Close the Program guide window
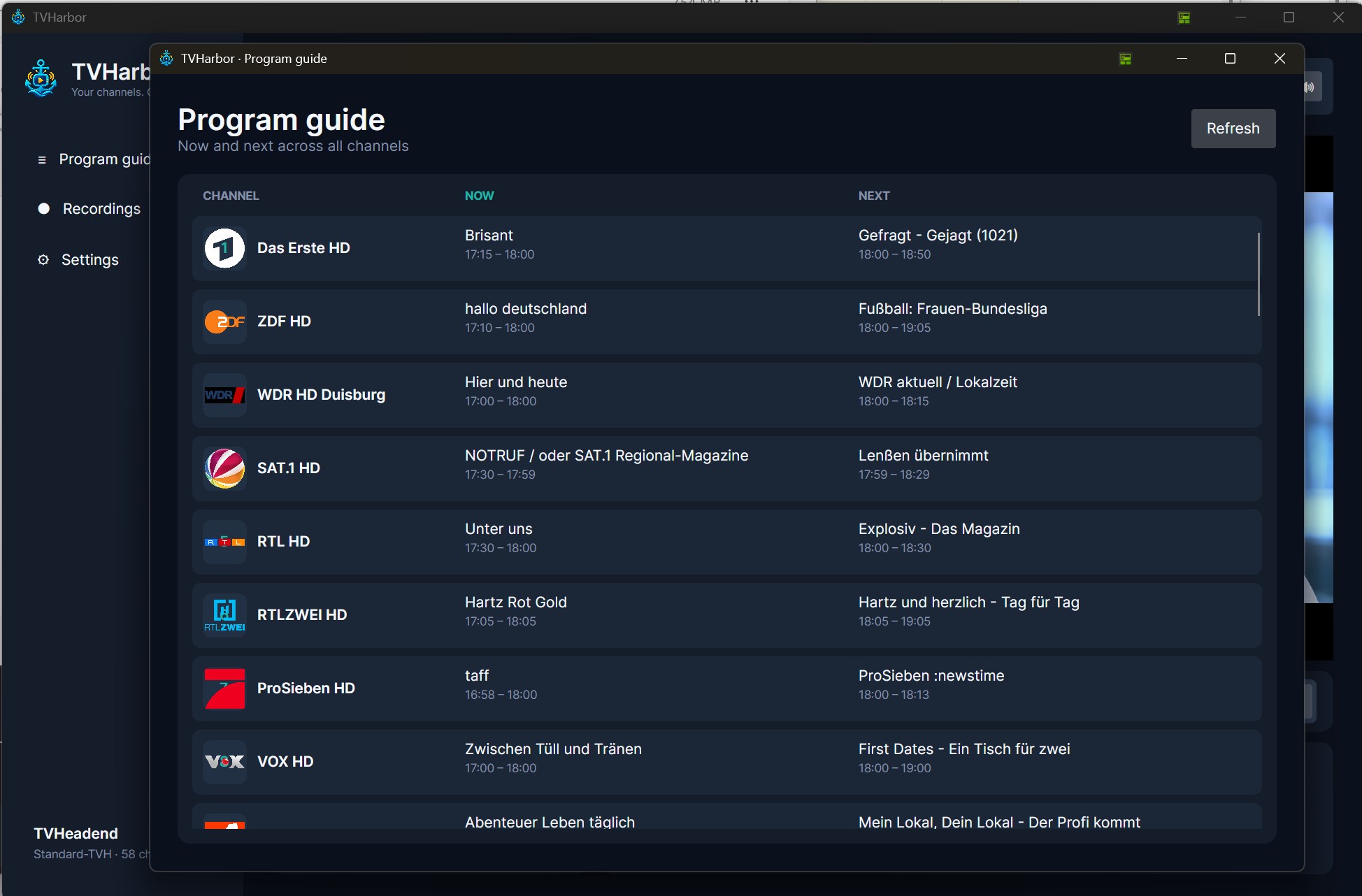 1279,59
